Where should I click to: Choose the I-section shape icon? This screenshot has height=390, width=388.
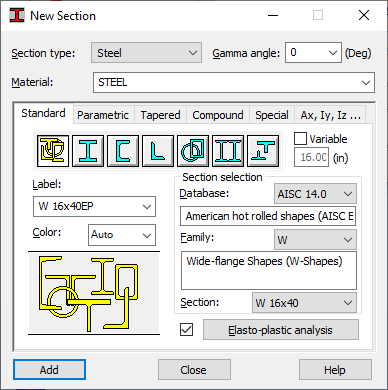(x=88, y=151)
